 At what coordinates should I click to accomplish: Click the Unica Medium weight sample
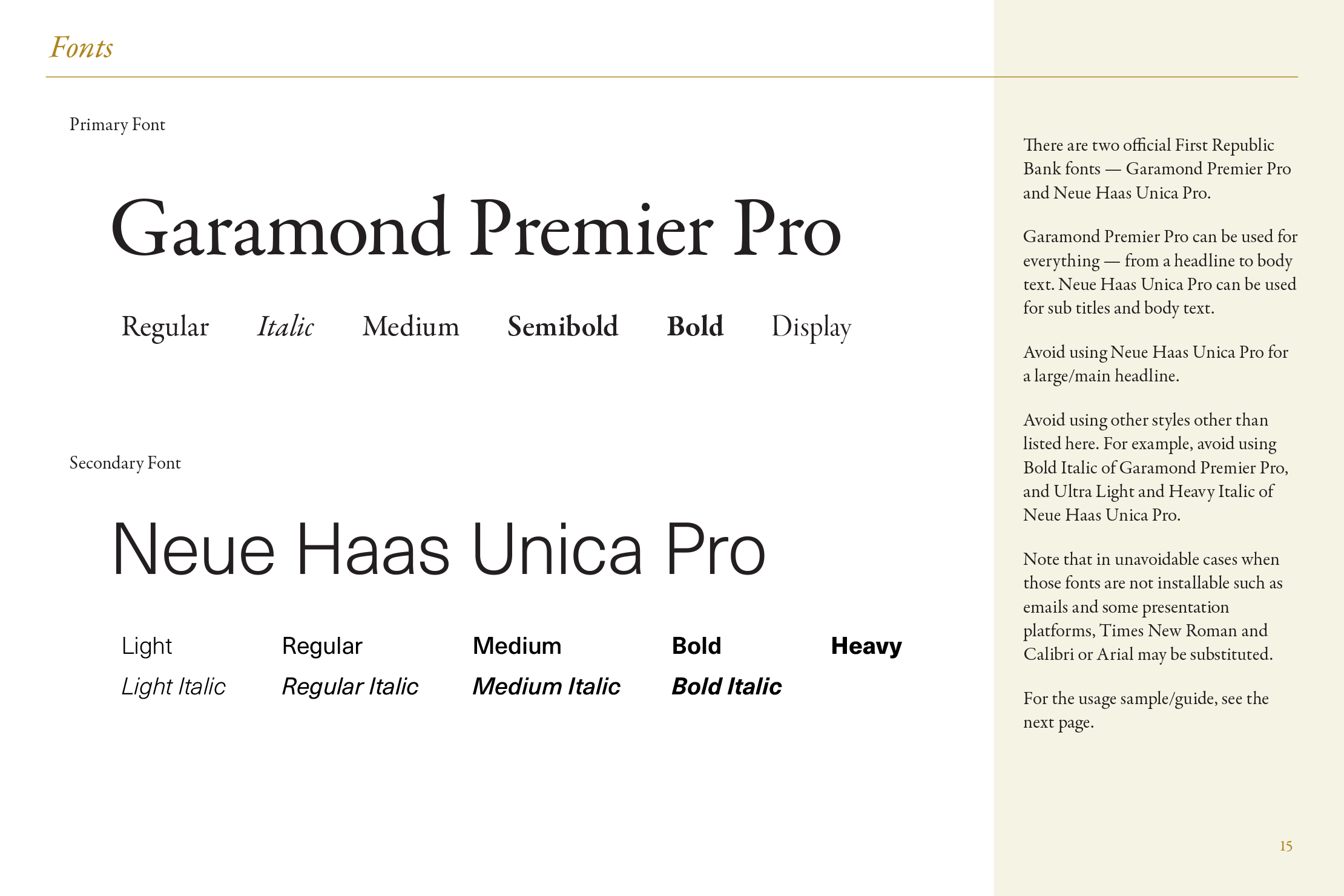tap(517, 646)
